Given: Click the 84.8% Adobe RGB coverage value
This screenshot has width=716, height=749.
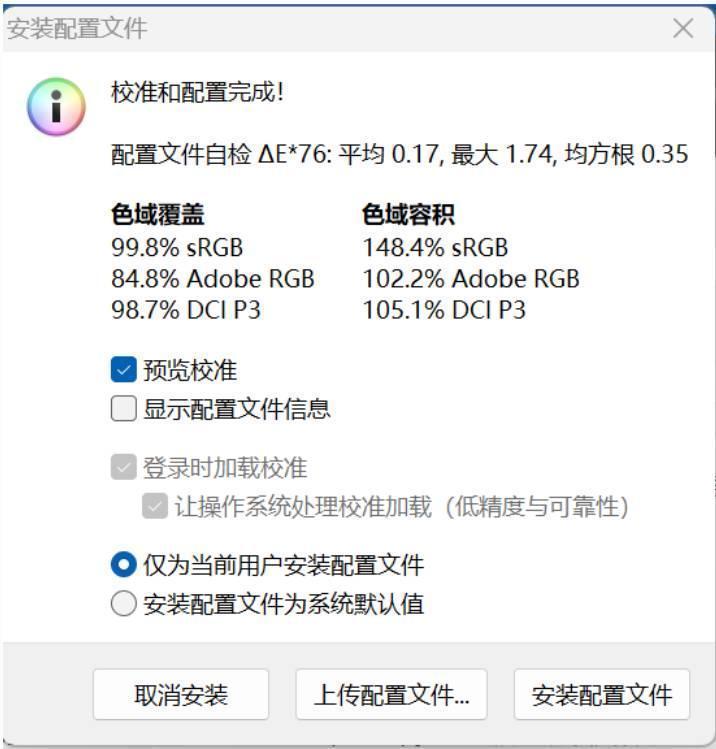Looking at the screenshot, I should [x=213, y=278].
